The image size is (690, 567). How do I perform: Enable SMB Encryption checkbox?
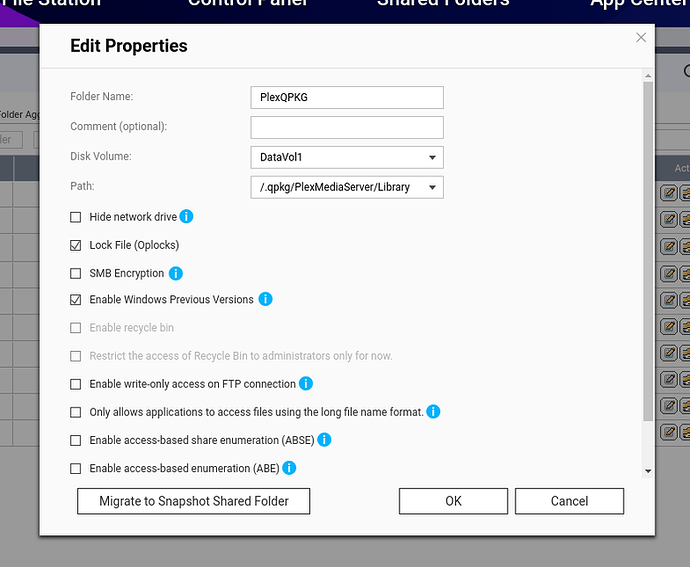[x=76, y=273]
